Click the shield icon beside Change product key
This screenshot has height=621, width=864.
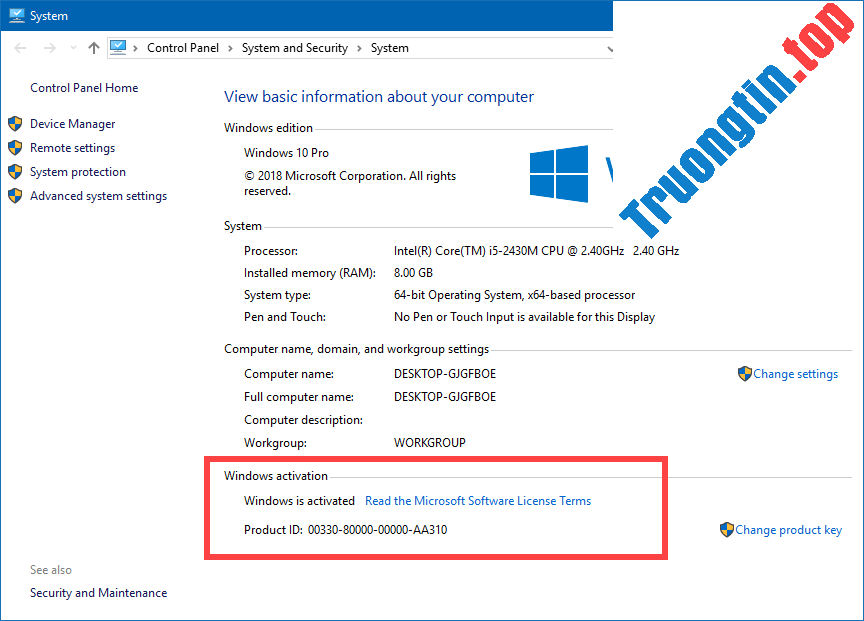[726, 530]
